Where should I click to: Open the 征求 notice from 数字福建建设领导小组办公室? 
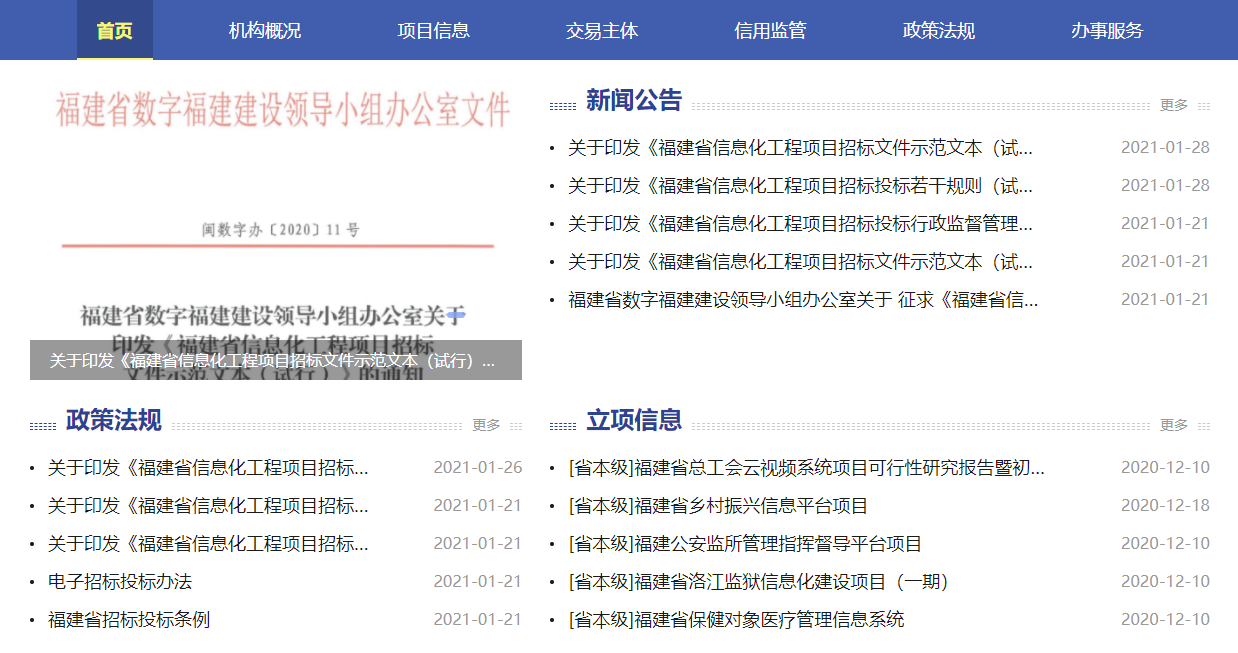[x=803, y=300]
